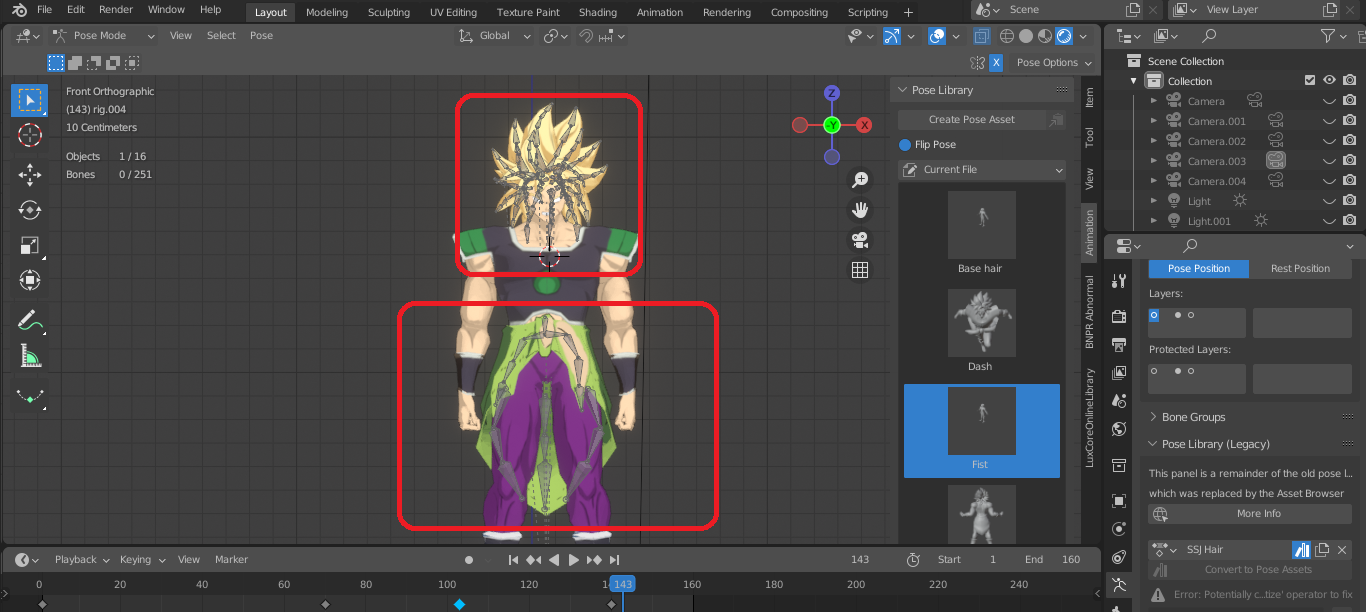The height and width of the screenshot is (612, 1366).
Task: Toggle camera view icon in viewport
Action: (x=859, y=240)
